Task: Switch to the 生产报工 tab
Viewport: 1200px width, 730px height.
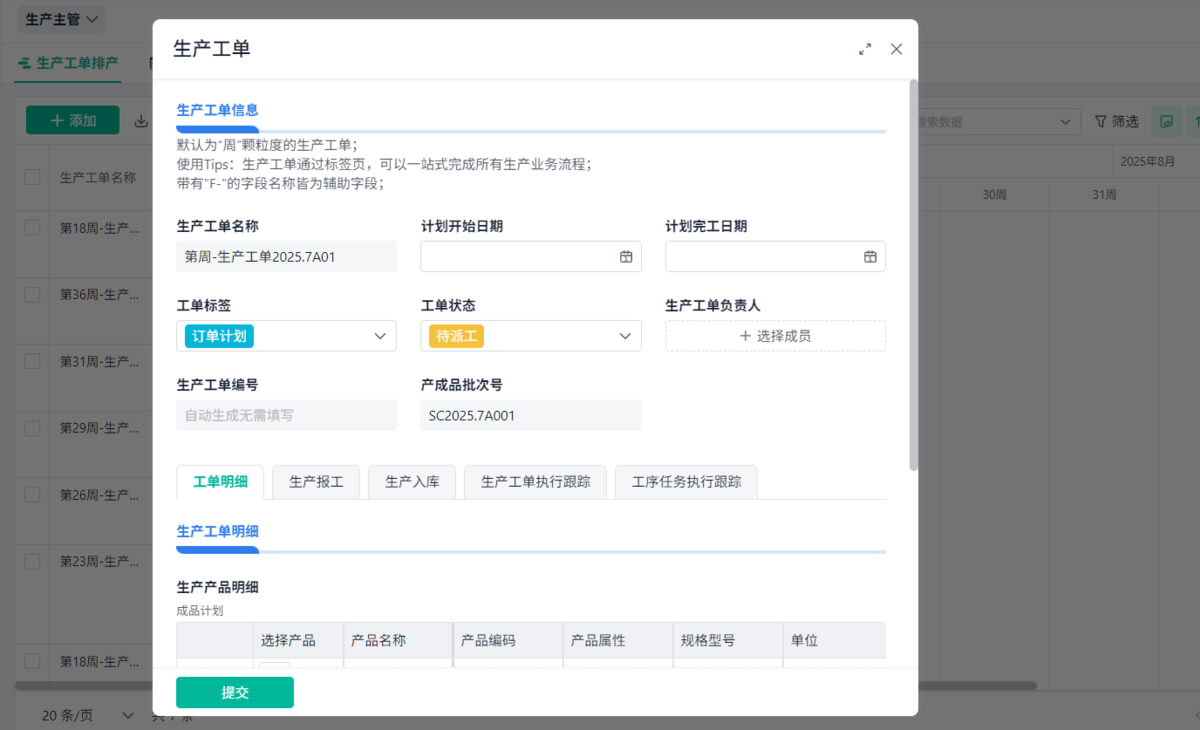Action: click(316, 482)
